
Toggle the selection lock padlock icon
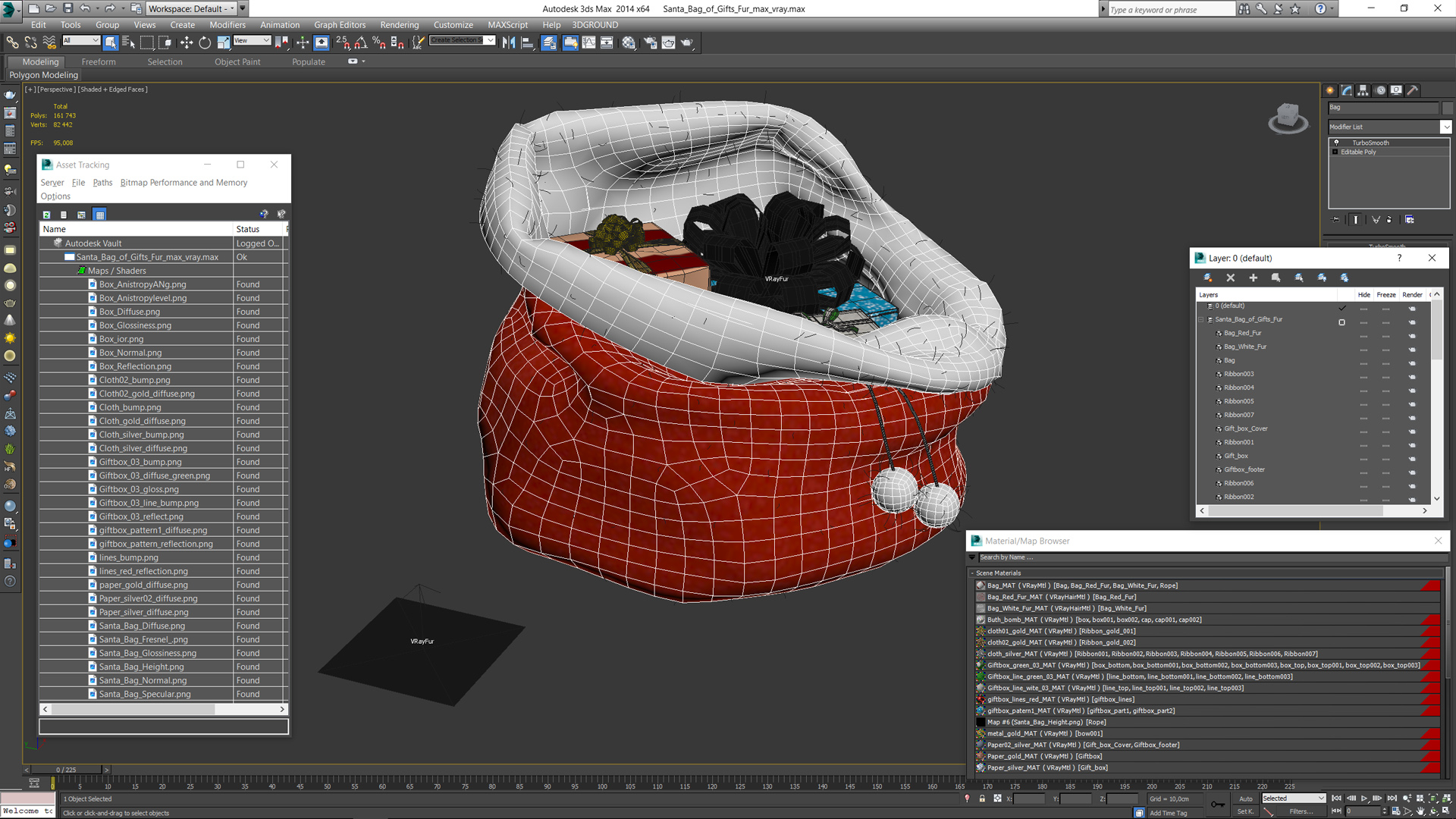click(x=982, y=799)
